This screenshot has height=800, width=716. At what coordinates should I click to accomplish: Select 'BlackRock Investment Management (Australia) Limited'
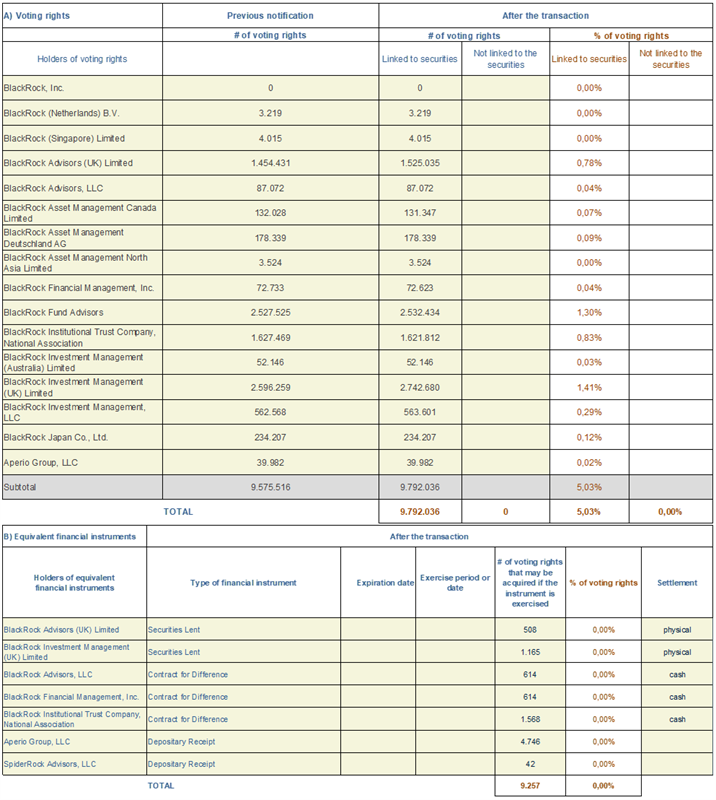(x=82, y=362)
